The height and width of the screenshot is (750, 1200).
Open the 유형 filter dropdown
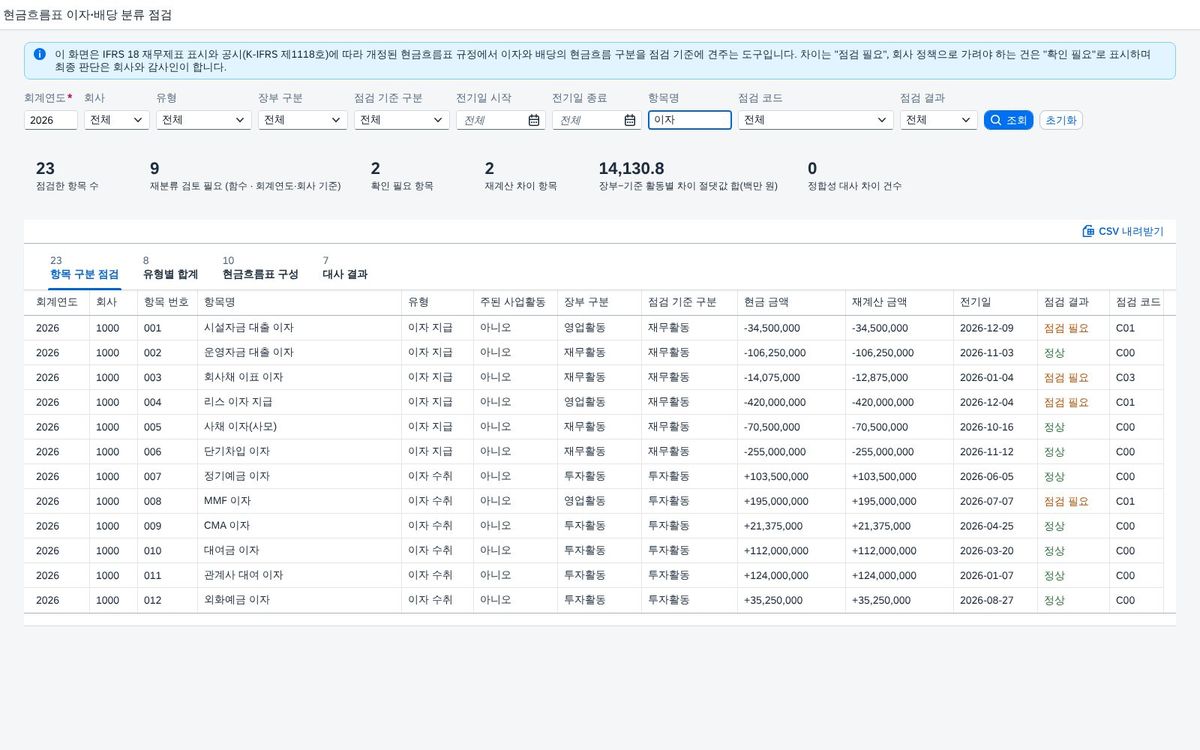tap(203, 120)
